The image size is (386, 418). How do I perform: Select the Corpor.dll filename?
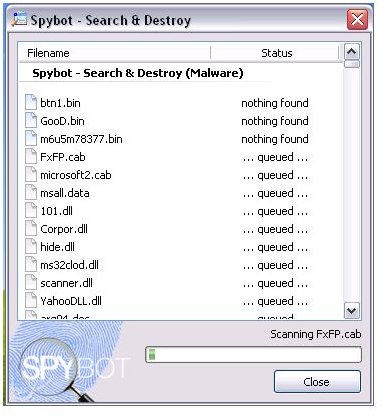(64, 229)
